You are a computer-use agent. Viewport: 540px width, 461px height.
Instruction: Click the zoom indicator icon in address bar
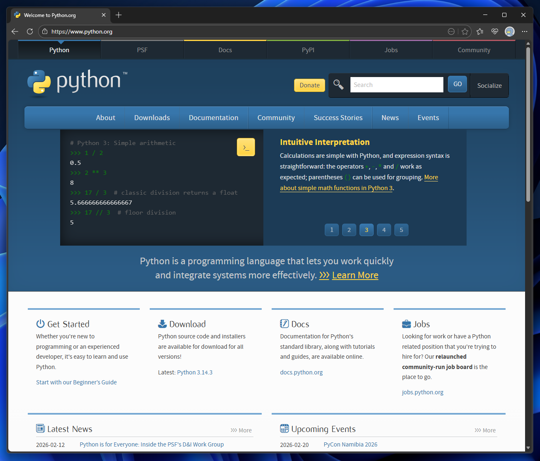pos(451,32)
